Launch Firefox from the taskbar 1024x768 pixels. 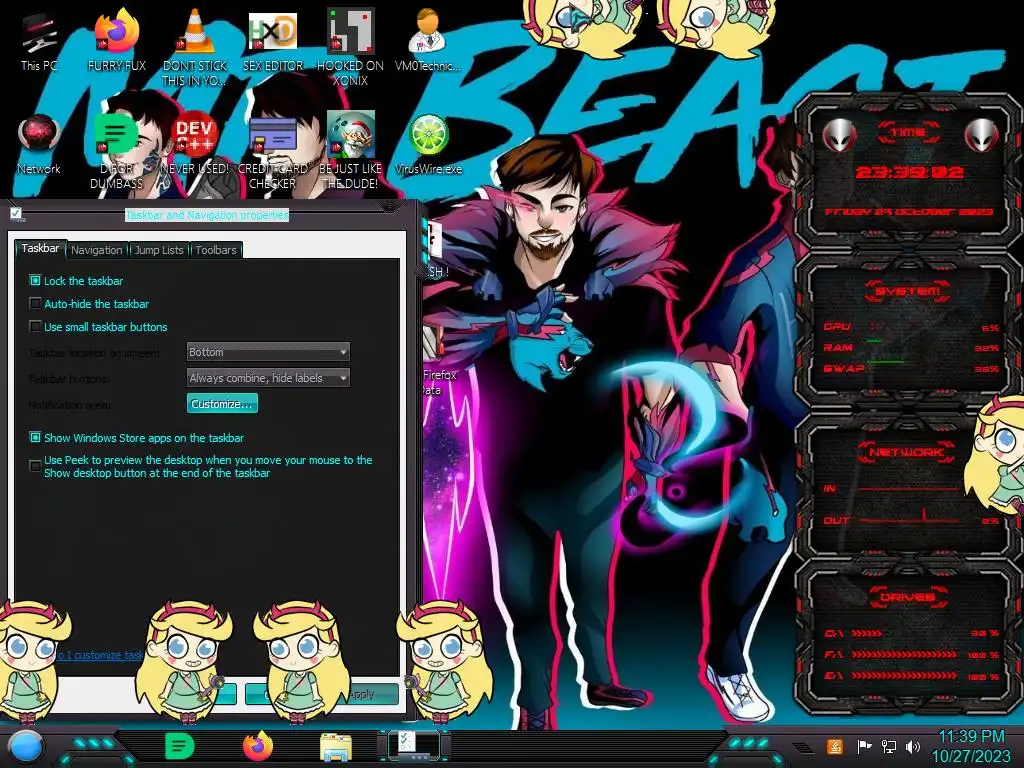258,746
